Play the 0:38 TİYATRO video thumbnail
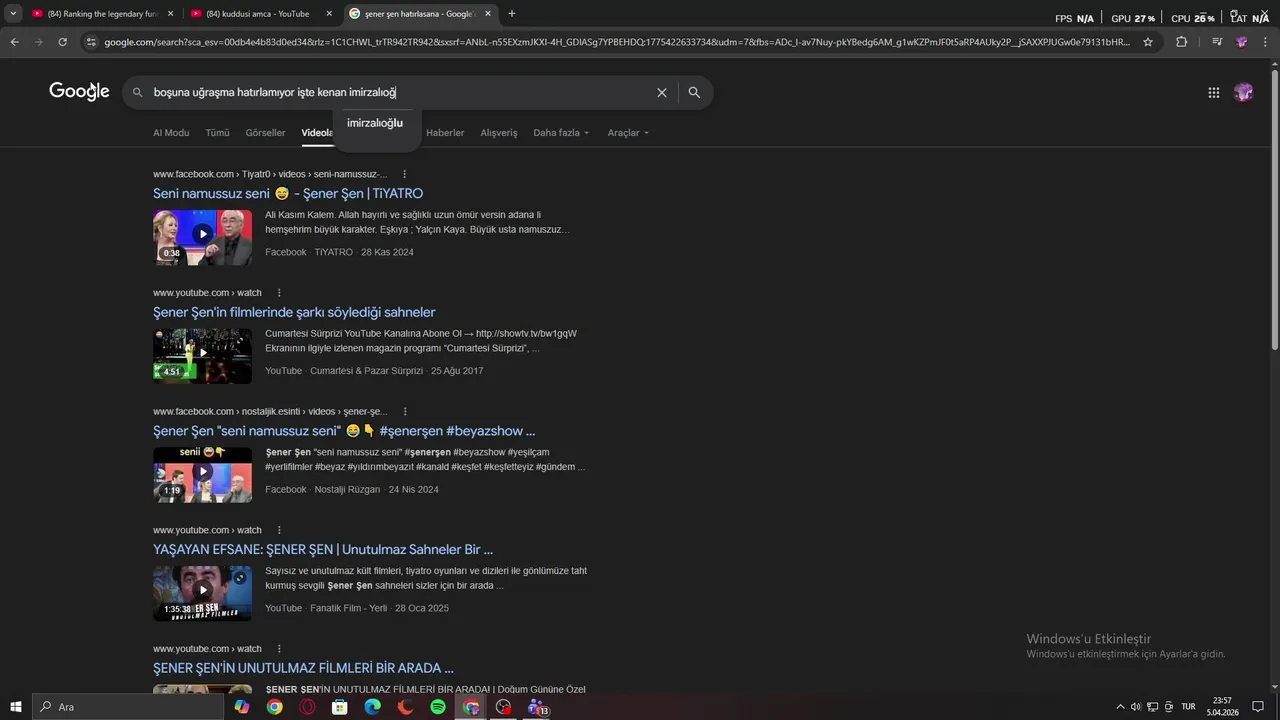Viewport: 1280px width, 720px height. 202,237
